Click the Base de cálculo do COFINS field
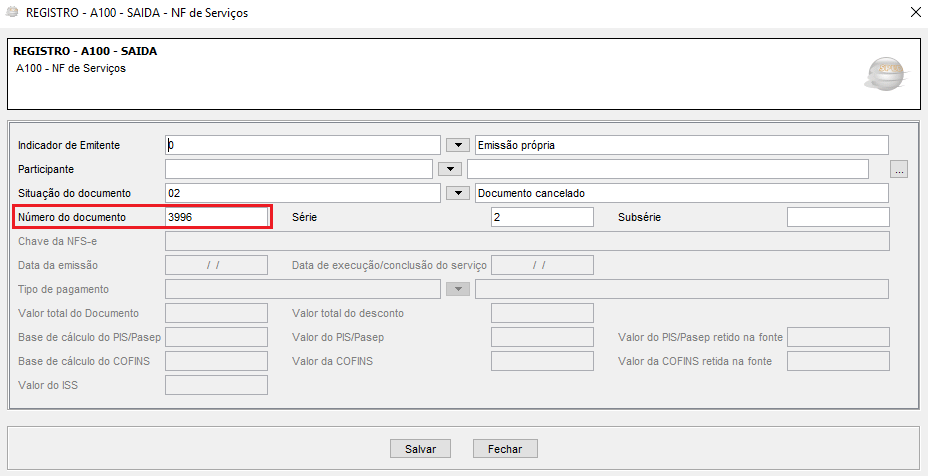The height and width of the screenshot is (476, 928). pyautogui.click(x=217, y=361)
